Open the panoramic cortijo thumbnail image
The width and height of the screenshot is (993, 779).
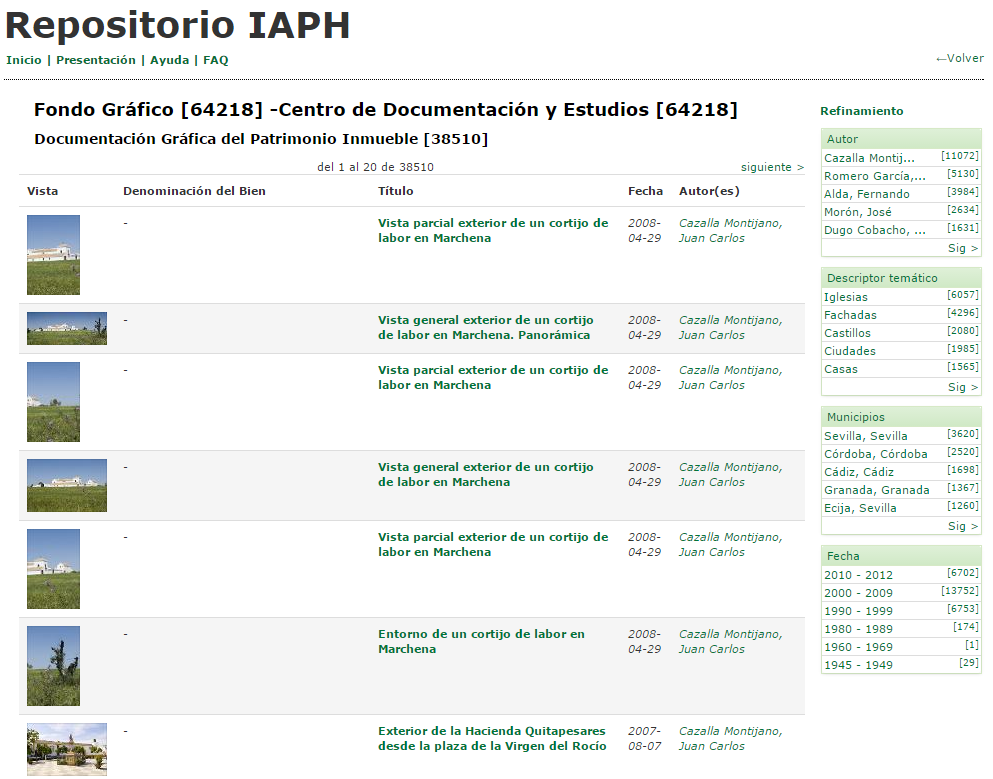(x=67, y=328)
